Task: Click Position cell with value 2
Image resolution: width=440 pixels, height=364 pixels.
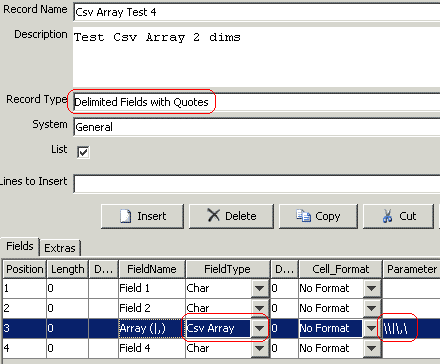Action: pyautogui.click(x=25, y=308)
